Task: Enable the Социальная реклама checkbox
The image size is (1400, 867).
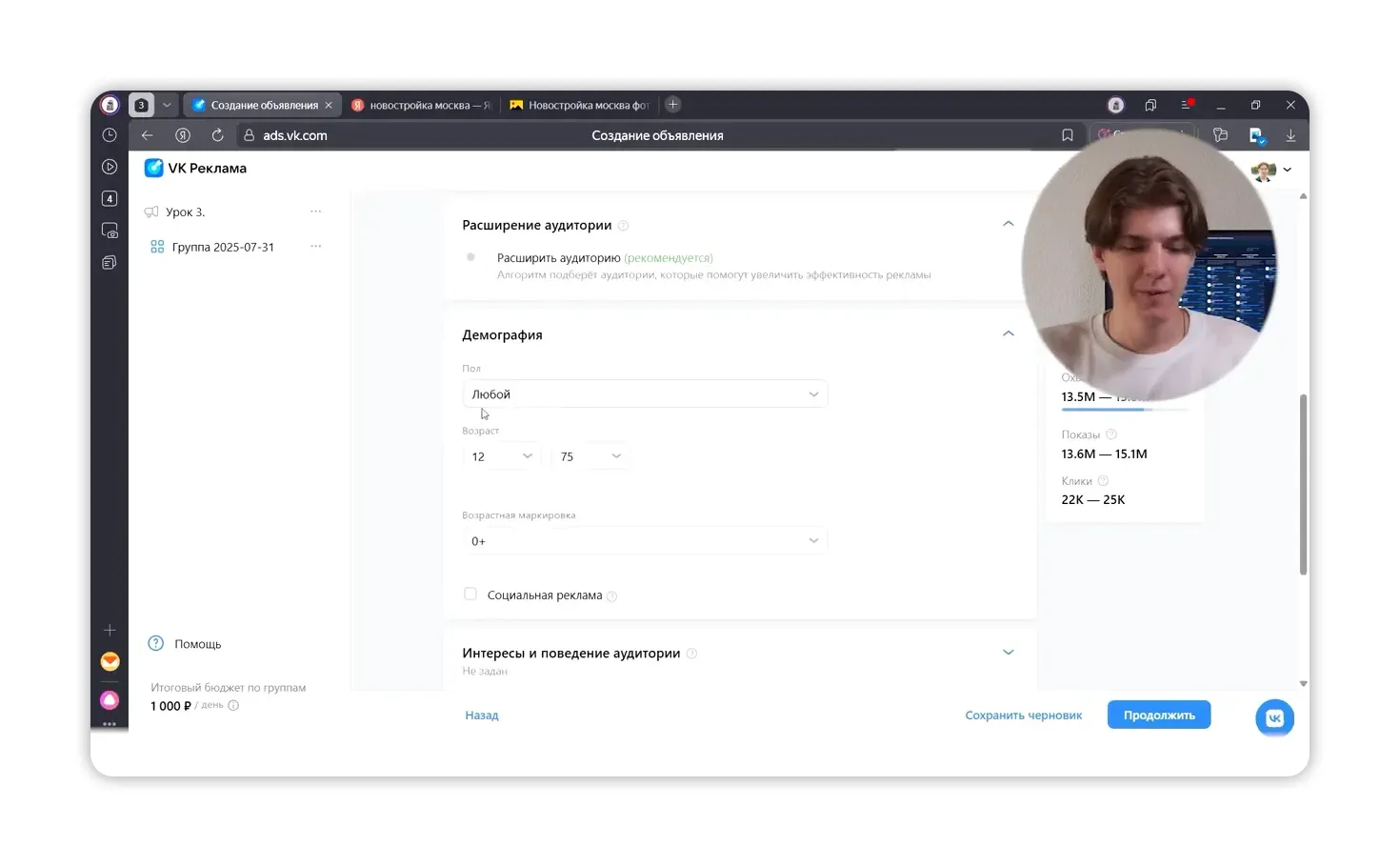Action: [470, 594]
